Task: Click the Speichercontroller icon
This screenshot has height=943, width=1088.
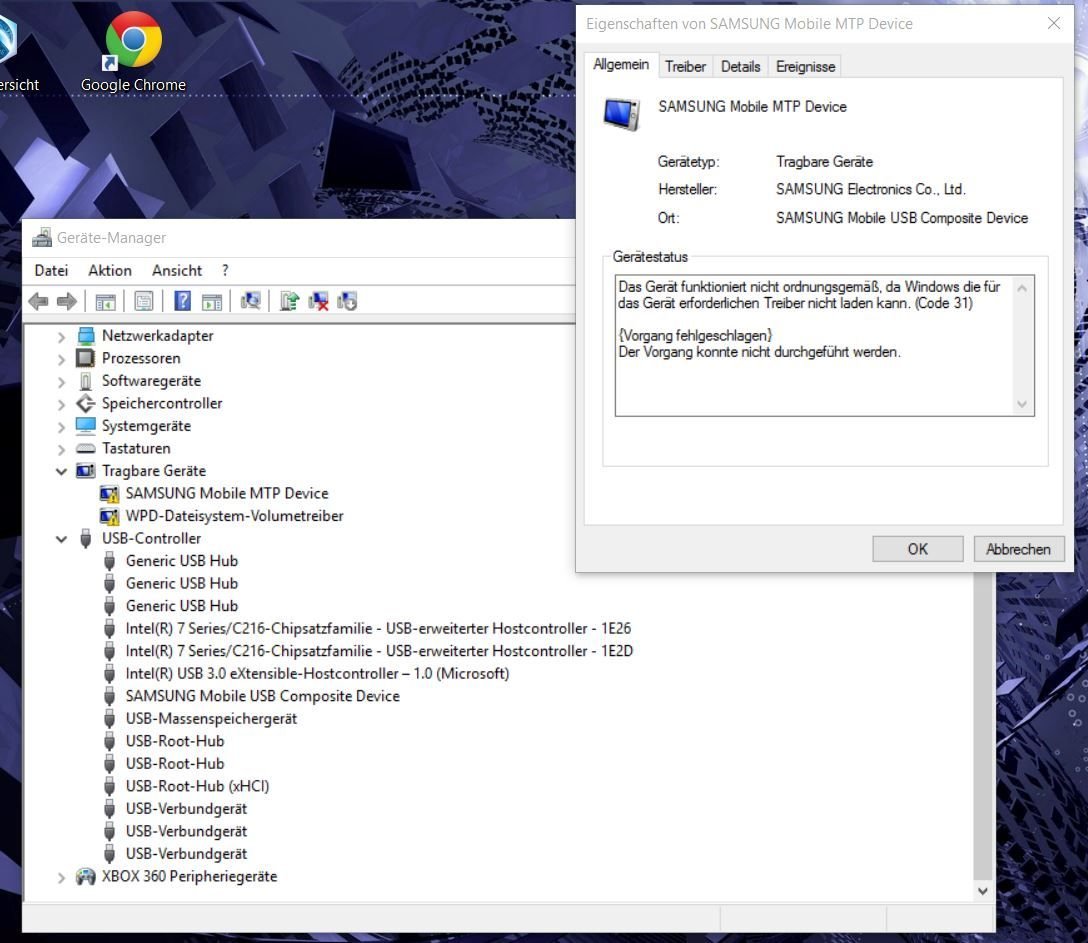Action: pyautogui.click(x=85, y=403)
